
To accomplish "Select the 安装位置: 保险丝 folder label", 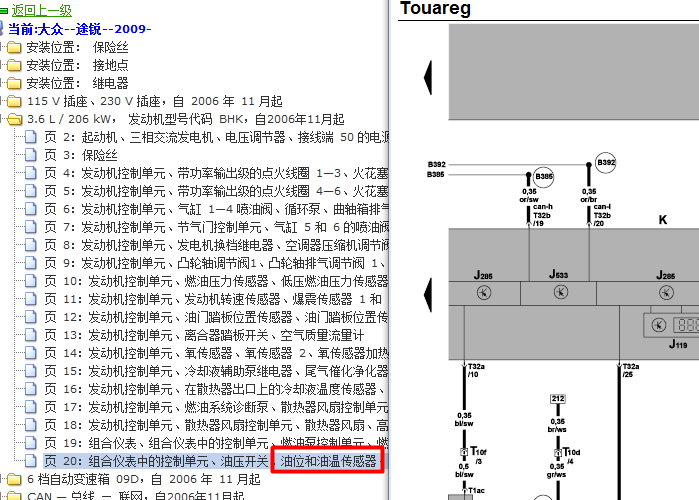I will point(78,47).
